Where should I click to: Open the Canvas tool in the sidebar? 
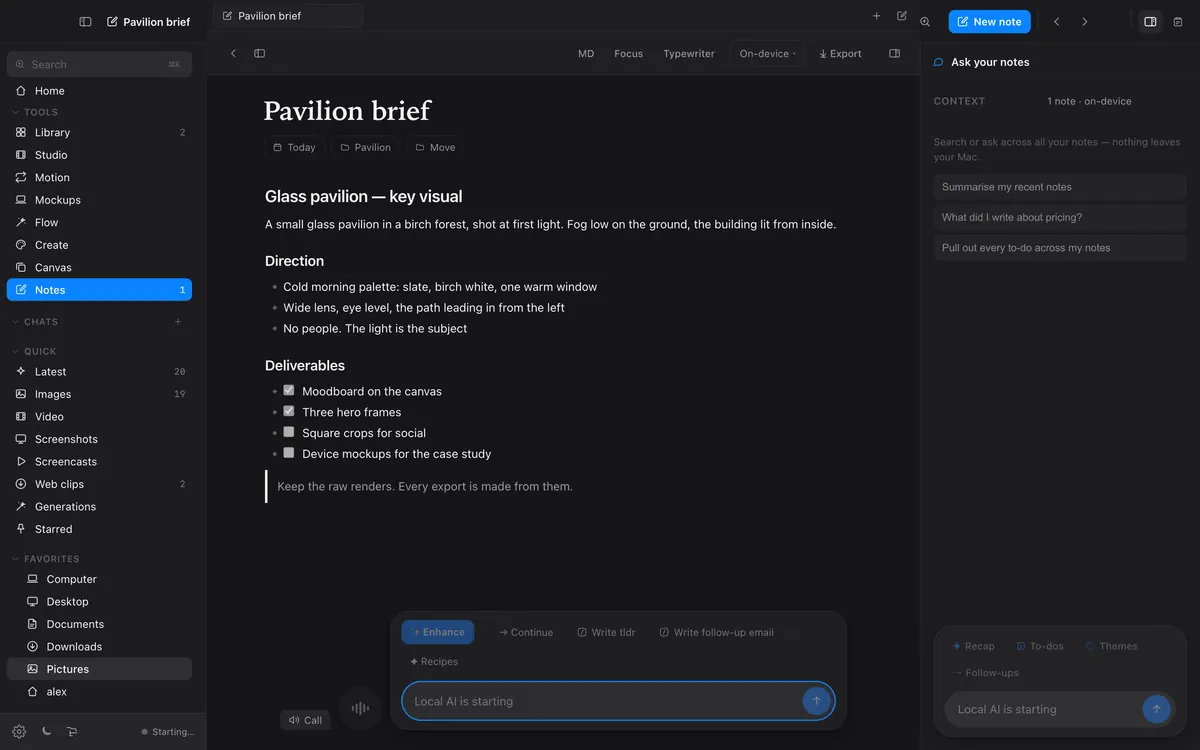[99, 267]
